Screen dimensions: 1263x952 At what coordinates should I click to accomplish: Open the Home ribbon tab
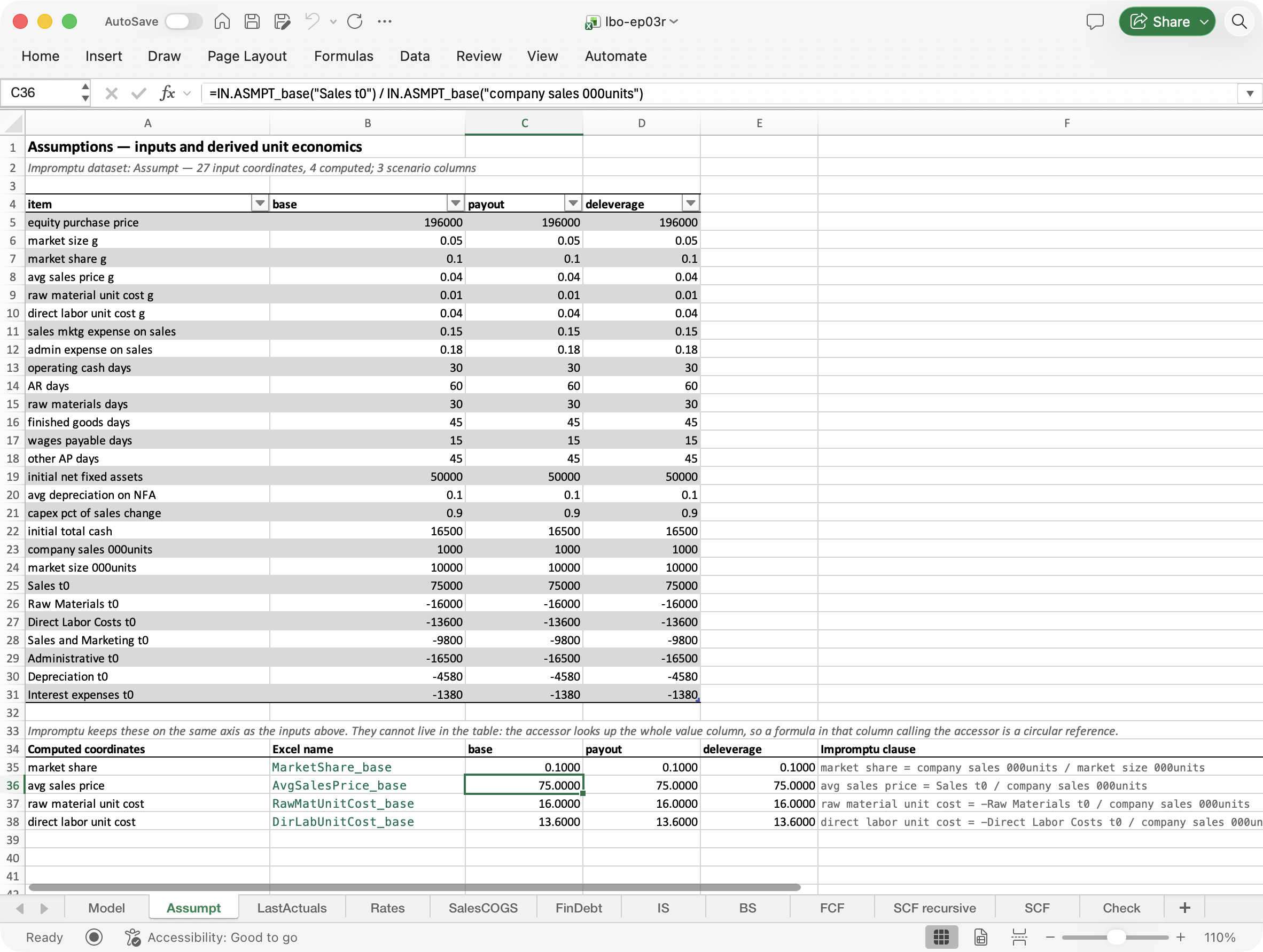41,56
